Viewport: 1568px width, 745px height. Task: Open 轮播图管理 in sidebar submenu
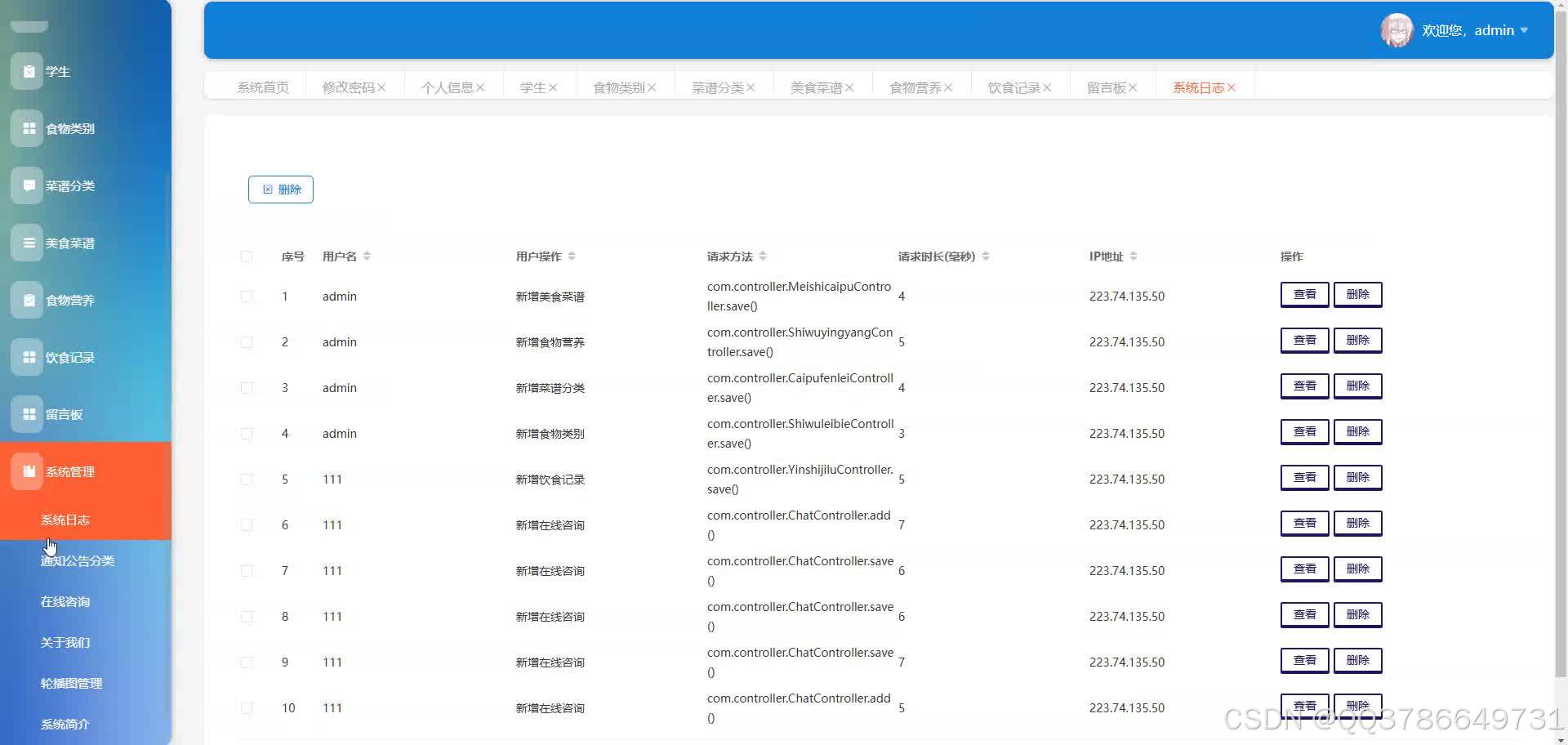(71, 684)
